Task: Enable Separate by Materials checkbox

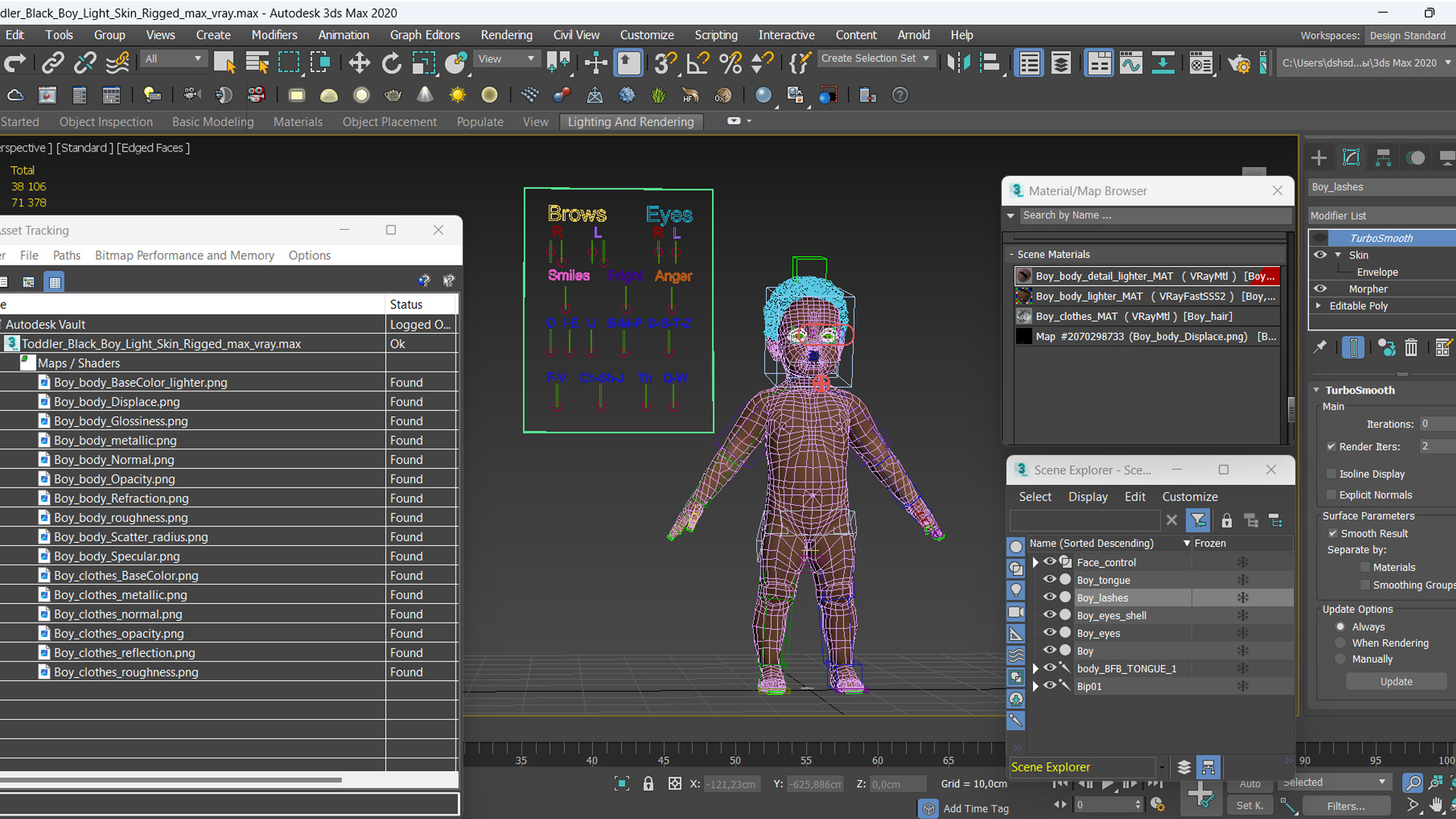Action: pyautogui.click(x=1365, y=567)
